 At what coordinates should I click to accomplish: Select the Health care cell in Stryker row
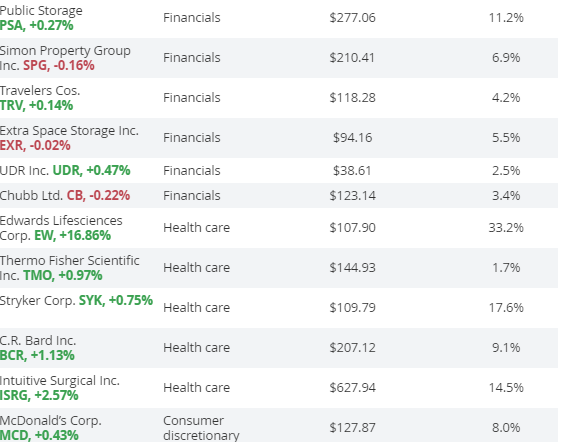[x=196, y=308]
